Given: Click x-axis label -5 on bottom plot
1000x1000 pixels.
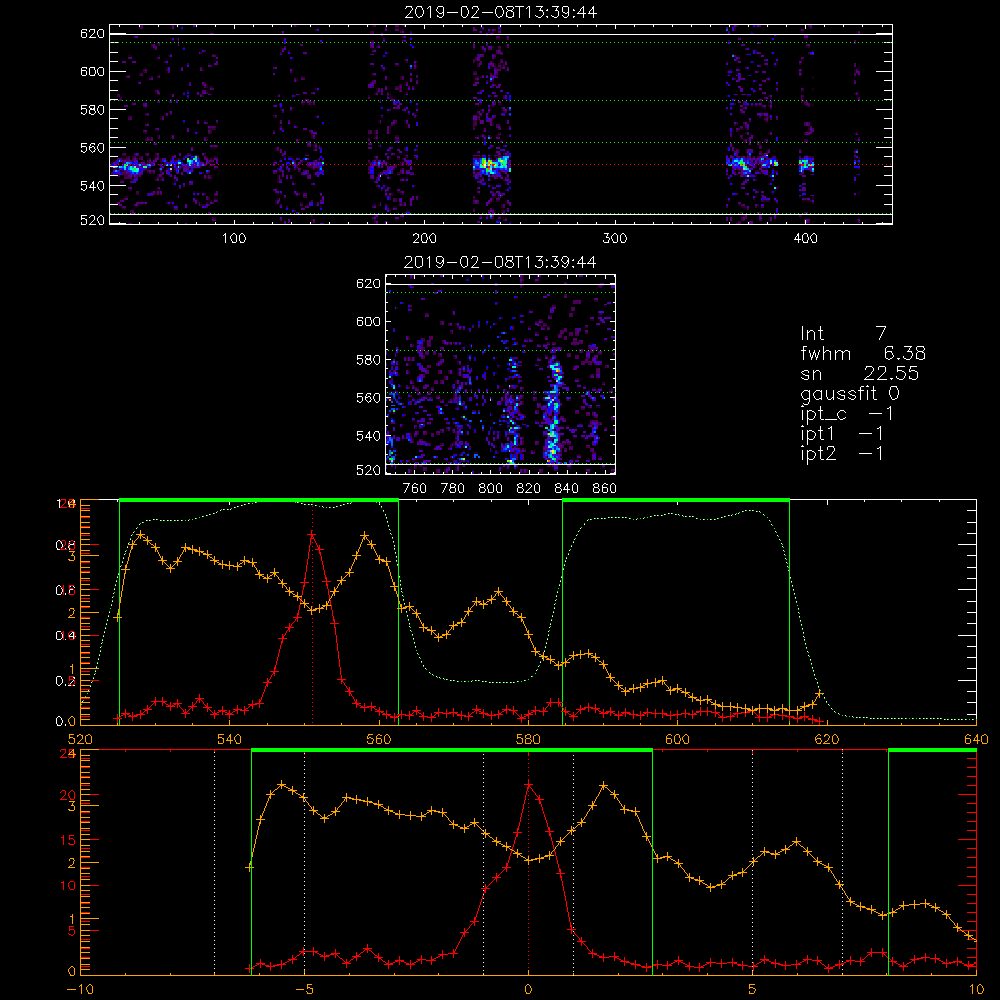Looking at the screenshot, I should tap(304, 990).
